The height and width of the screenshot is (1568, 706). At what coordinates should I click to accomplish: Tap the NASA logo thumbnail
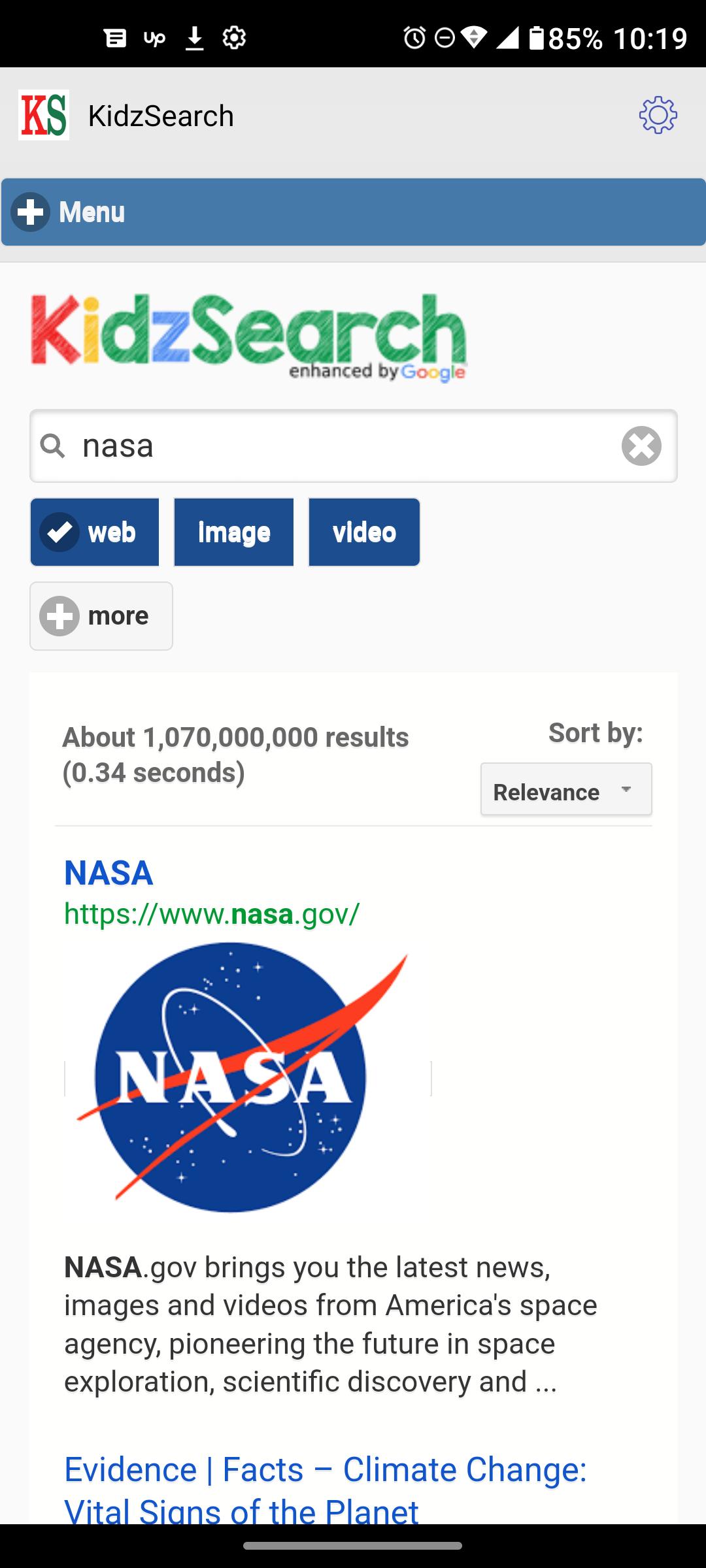(243, 1077)
